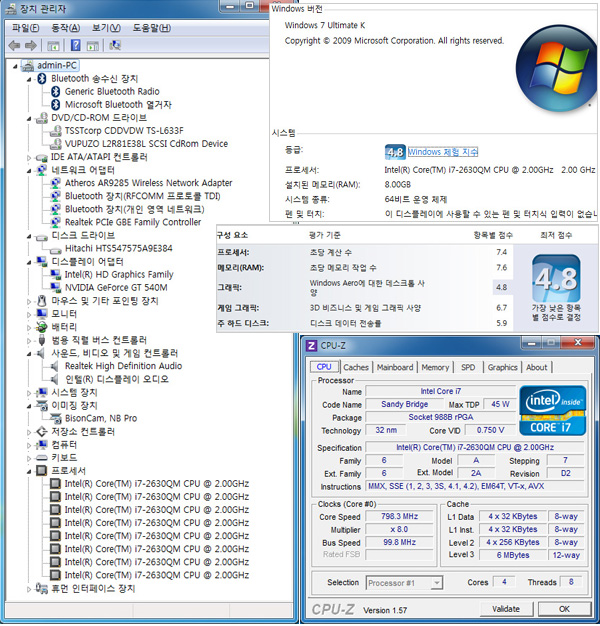
Task: Click the Windows 7 Ultimate K text
Action: (x=325, y=25)
